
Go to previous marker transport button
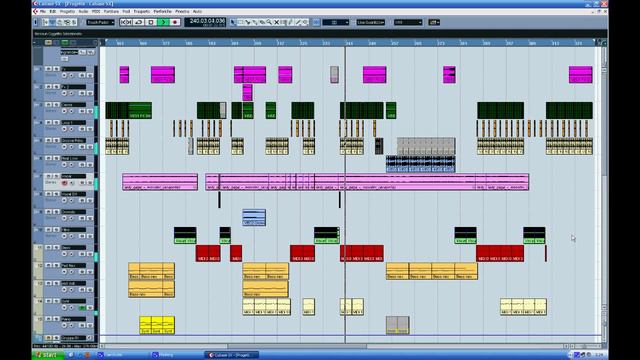[122, 22]
